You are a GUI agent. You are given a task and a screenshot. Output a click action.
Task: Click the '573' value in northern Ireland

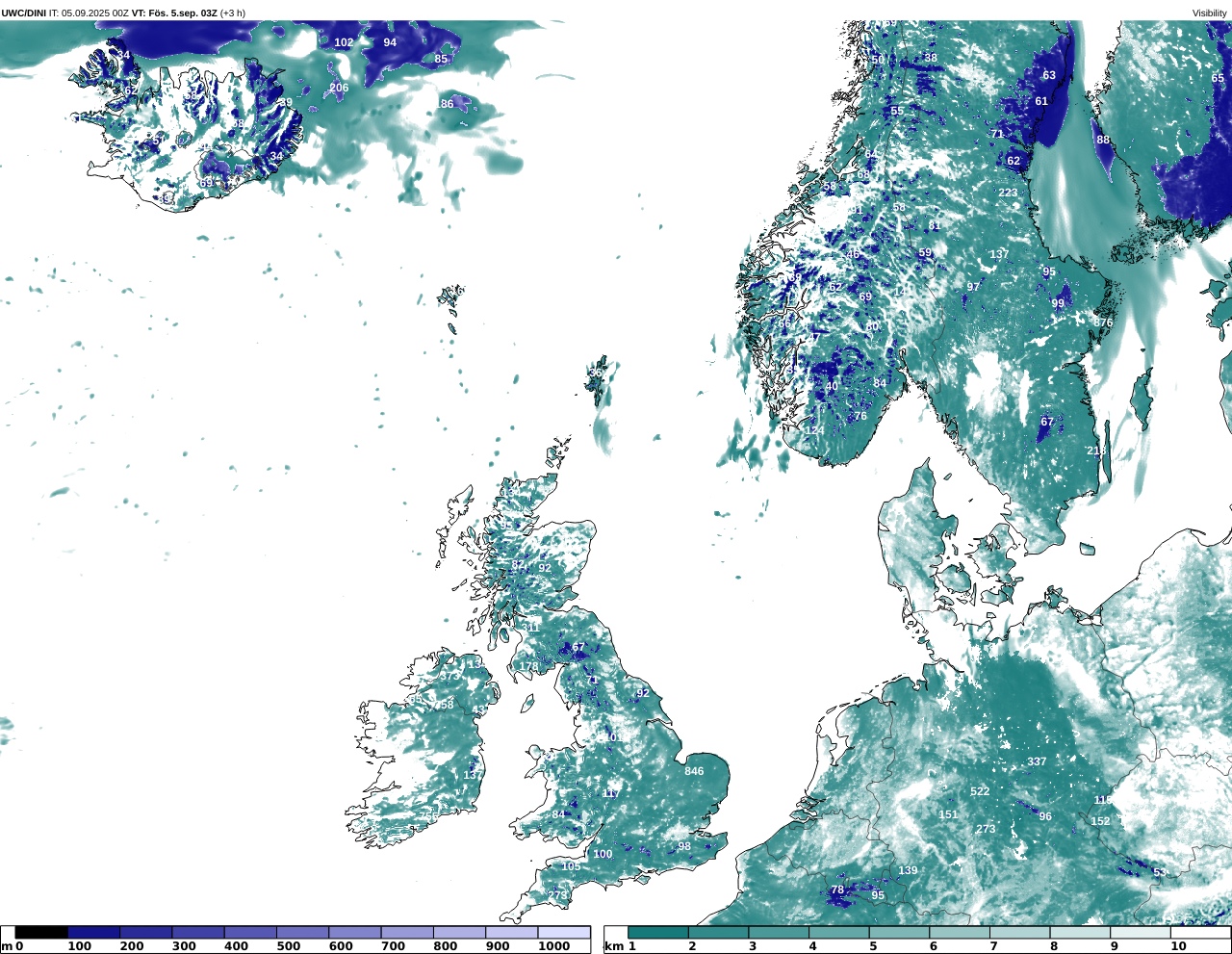(449, 676)
